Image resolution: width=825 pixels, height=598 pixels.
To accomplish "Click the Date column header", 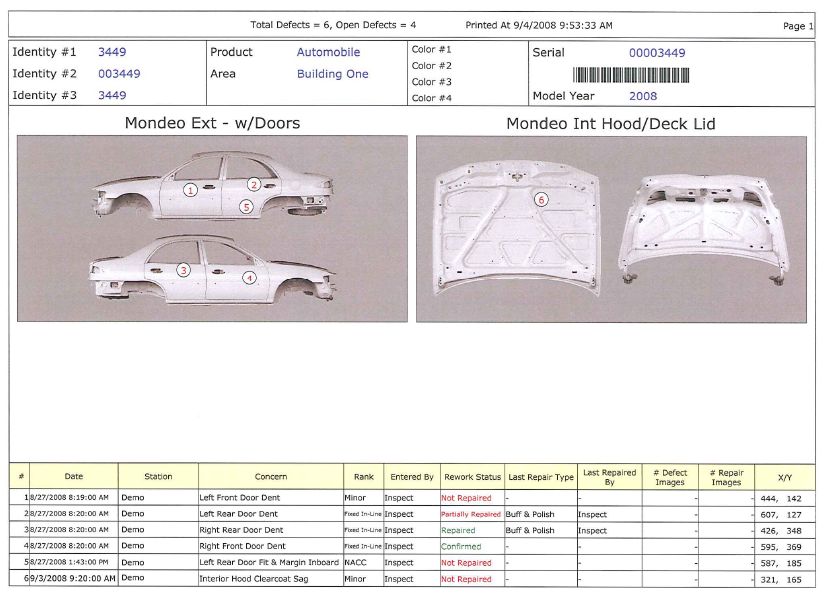I will coord(74,477).
